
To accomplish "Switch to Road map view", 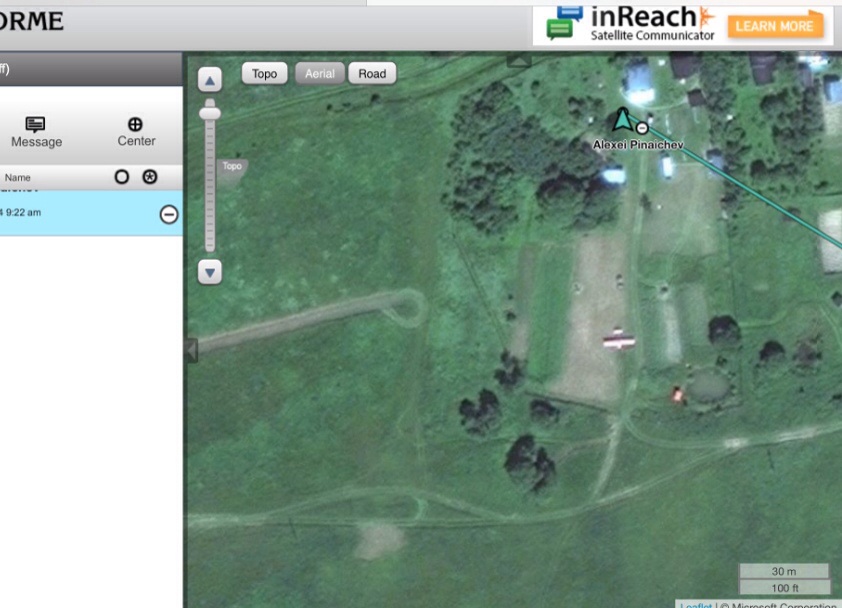I will pos(372,73).
